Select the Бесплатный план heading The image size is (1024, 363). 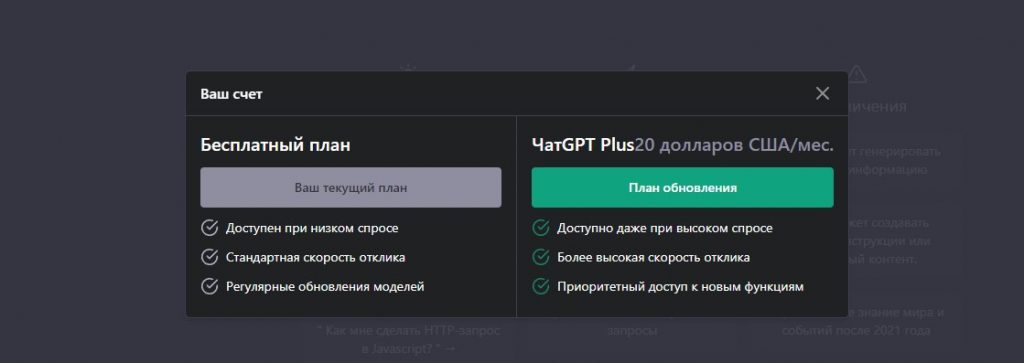(276, 144)
